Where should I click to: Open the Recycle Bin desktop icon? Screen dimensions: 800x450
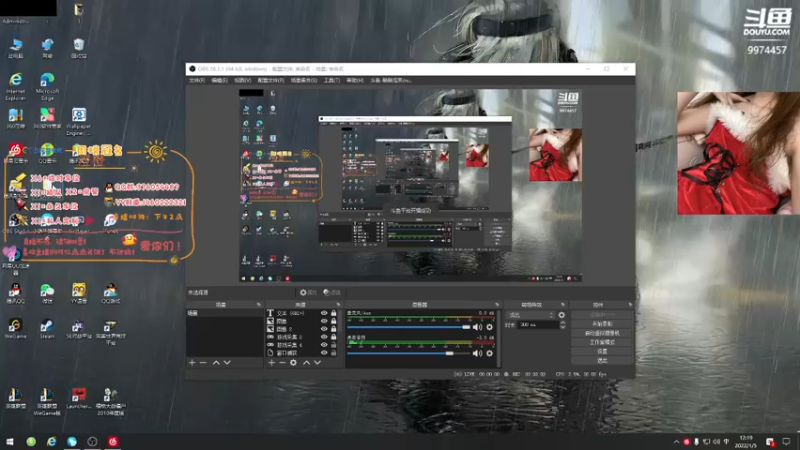click(x=79, y=48)
